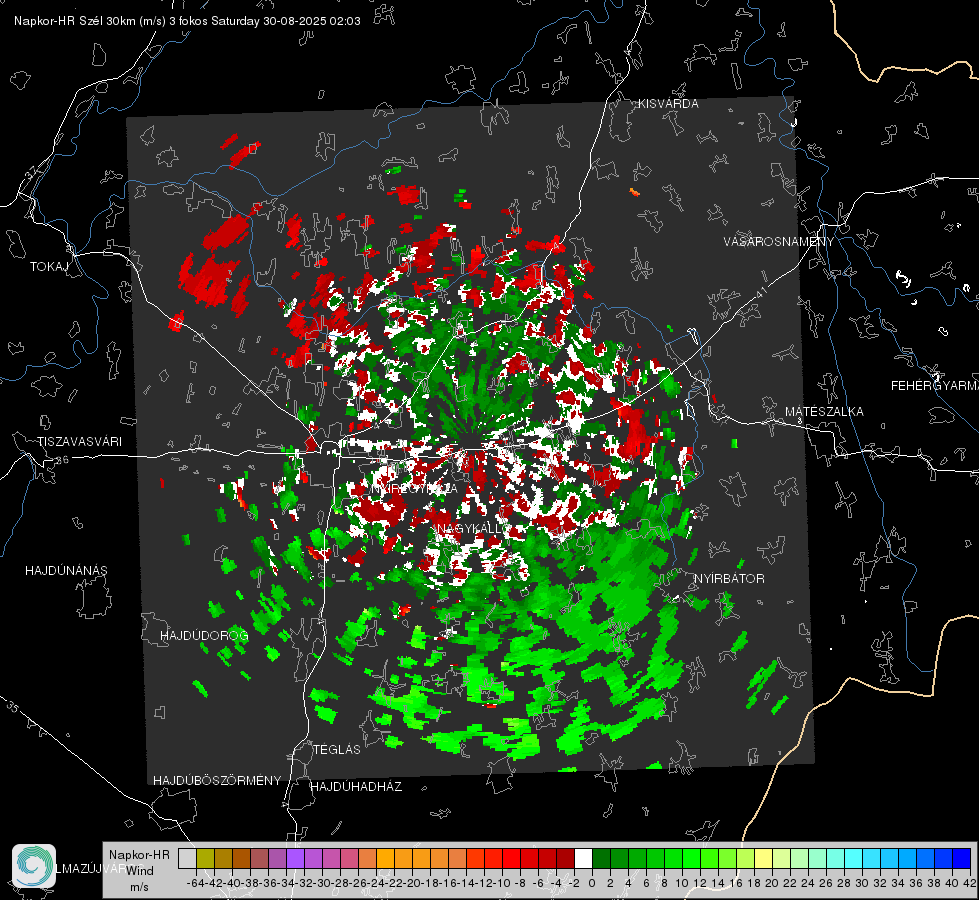Screen dimensions: 979x900
Task: Click the KISVÁRDA city label
Action: [x=668, y=104]
